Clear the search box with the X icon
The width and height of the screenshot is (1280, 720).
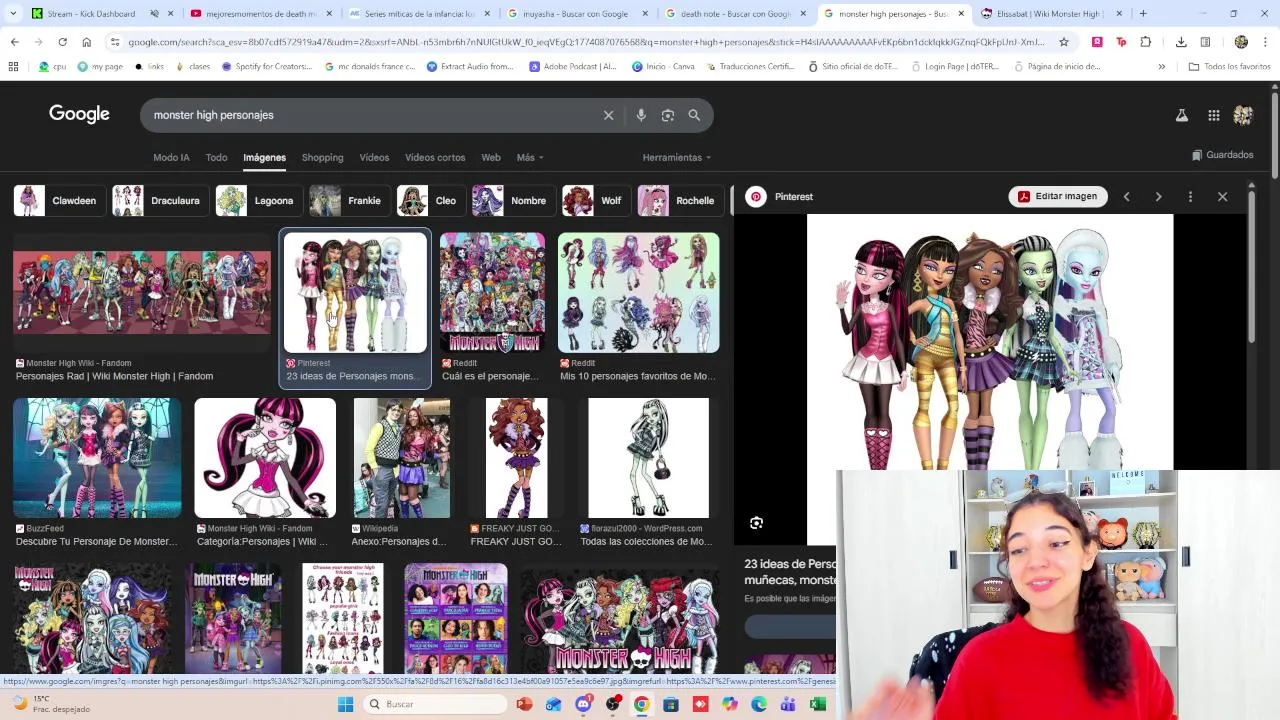(608, 115)
